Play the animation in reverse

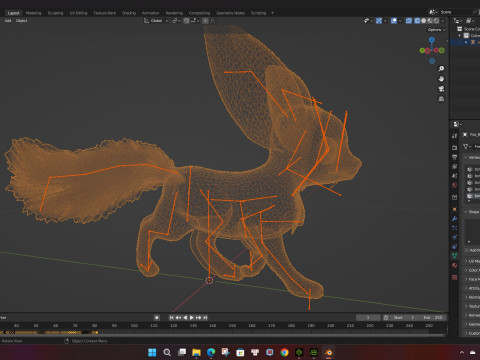point(185,318)
